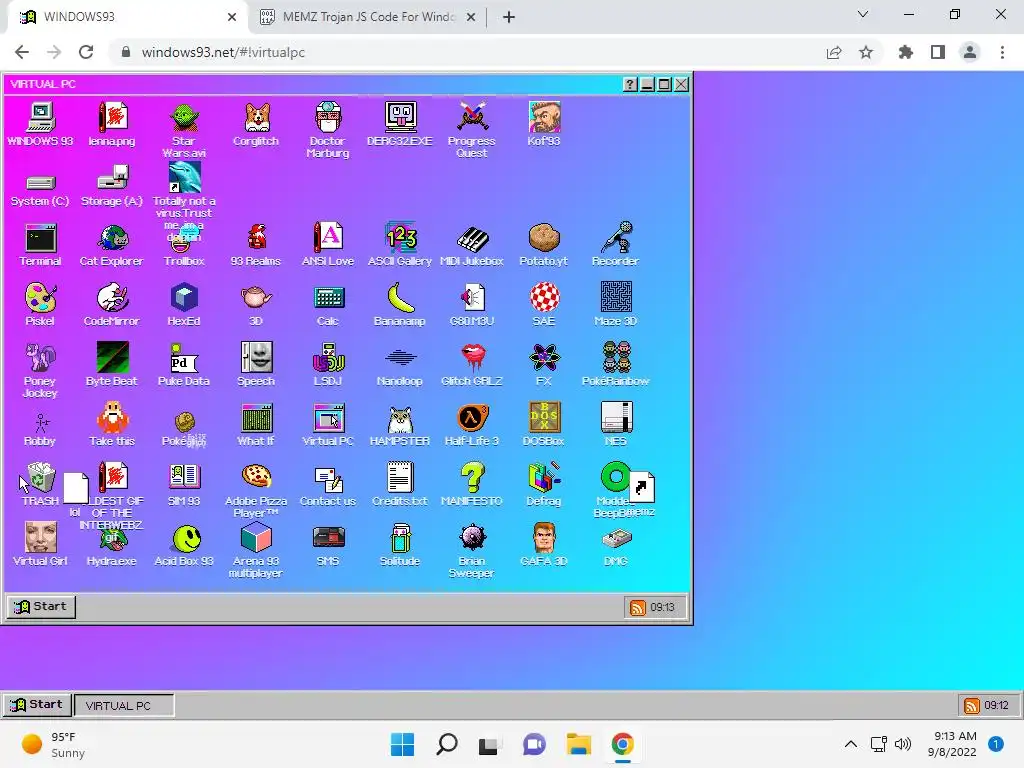The height and width of the screenshot is (768, 1024).
Task: Launch Cat Explorer browser icon
Action: (112, 238)
